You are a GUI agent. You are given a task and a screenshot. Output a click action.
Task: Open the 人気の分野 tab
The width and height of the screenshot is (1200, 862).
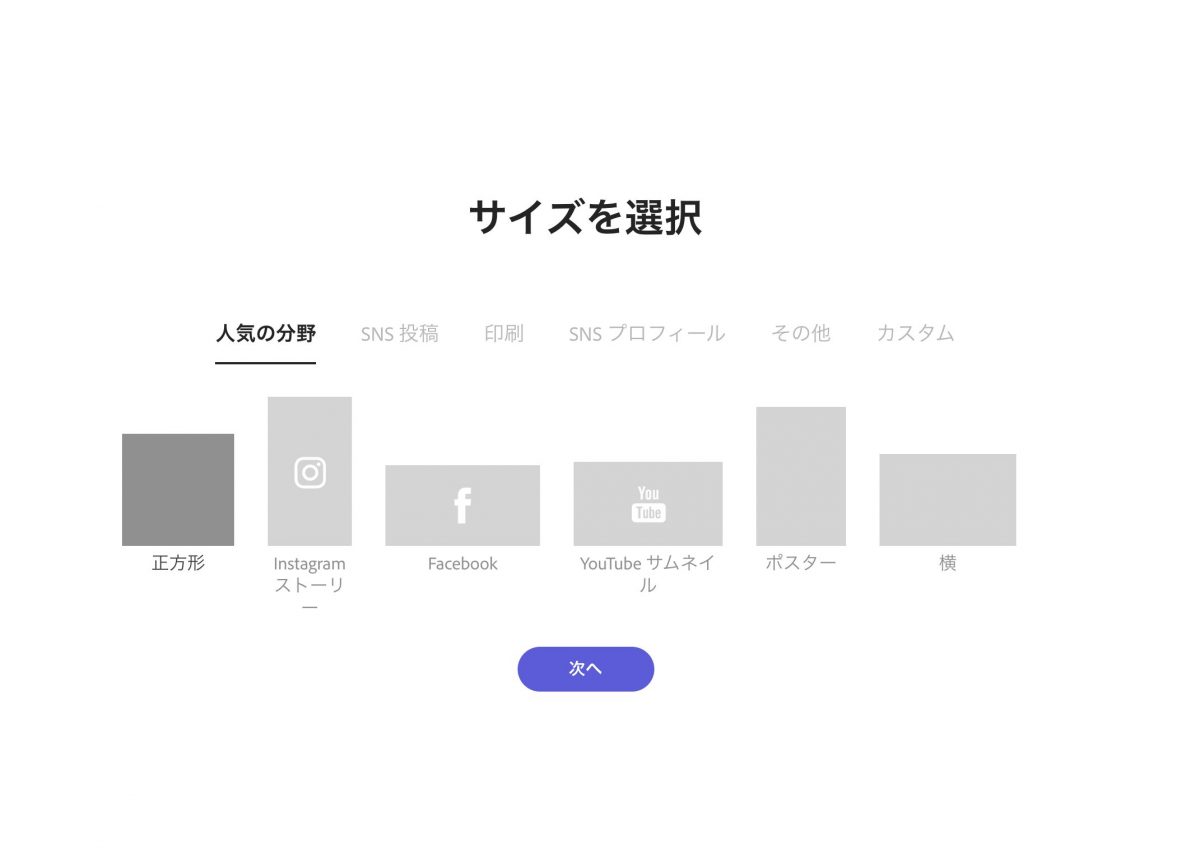pyautogui.click(x=265, y=333)
